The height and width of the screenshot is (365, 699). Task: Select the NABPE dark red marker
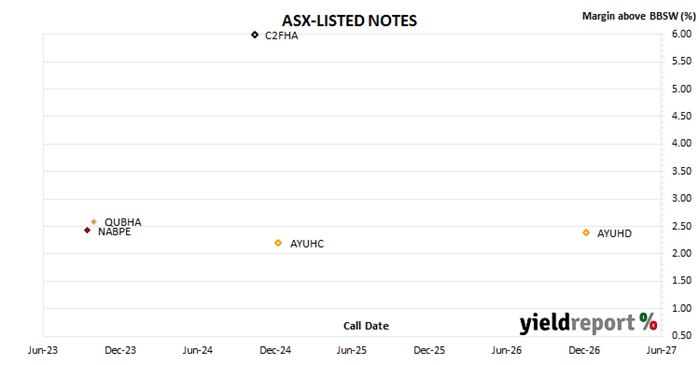coord(87,230)
